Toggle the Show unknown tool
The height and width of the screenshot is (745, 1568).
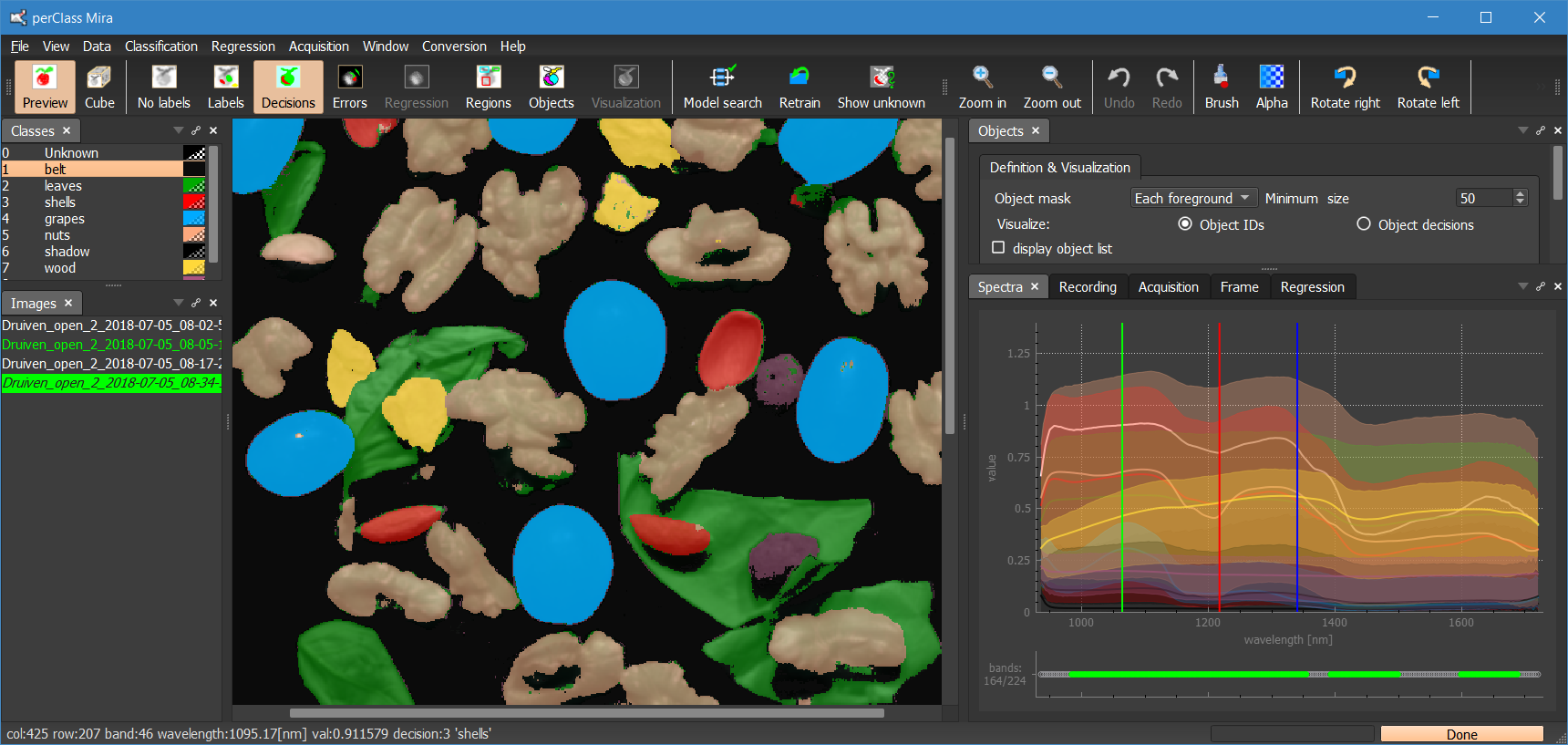[881, 88]
